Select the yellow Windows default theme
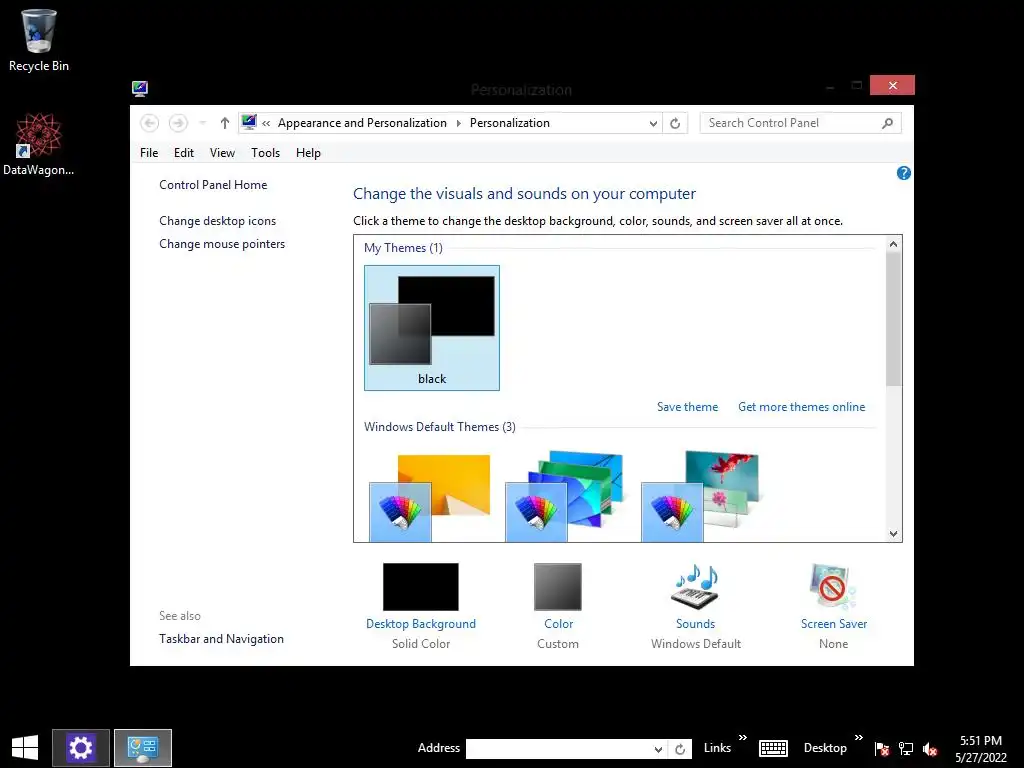 click(x=432, y=496)
